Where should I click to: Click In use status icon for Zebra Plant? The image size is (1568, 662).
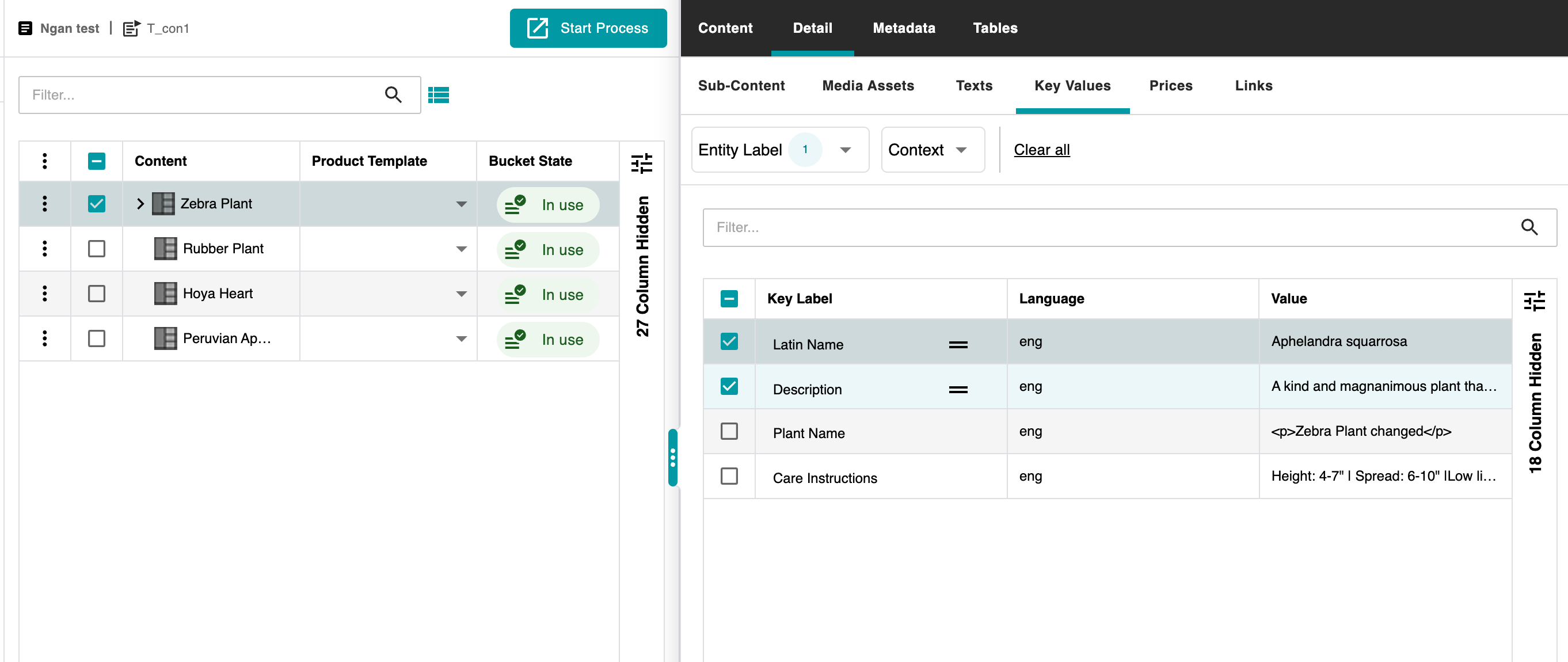pyautogui.click(x=515, y=204)
